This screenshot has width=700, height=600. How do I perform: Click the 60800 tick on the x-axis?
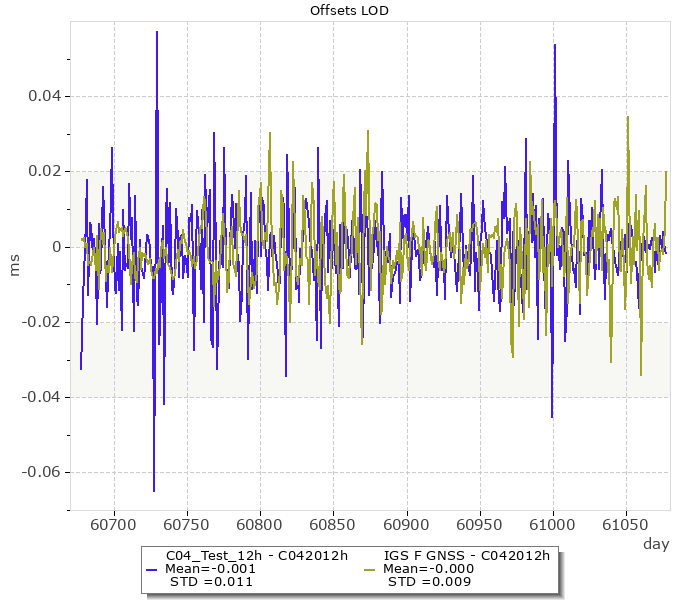point(260,524)
